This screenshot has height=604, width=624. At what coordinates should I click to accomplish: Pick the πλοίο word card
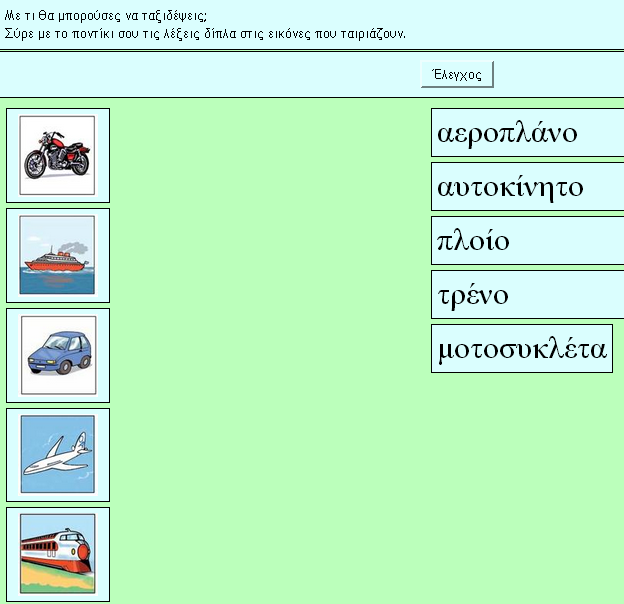(x=527, y=241)
